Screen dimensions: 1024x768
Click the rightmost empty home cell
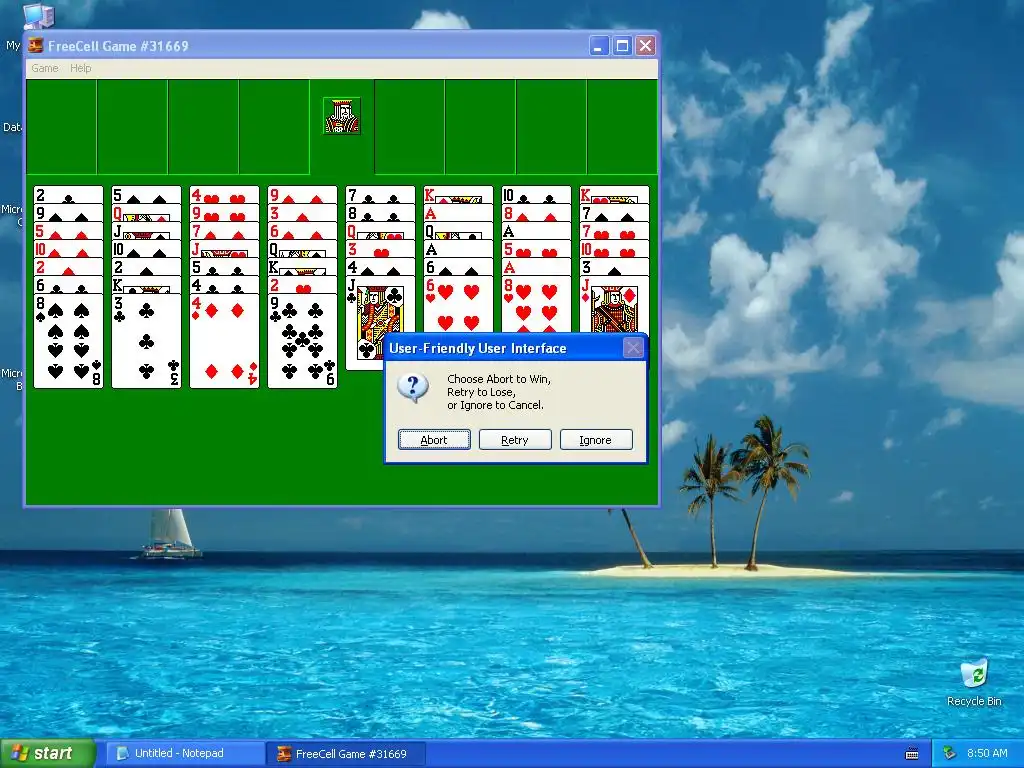[622, 127]
